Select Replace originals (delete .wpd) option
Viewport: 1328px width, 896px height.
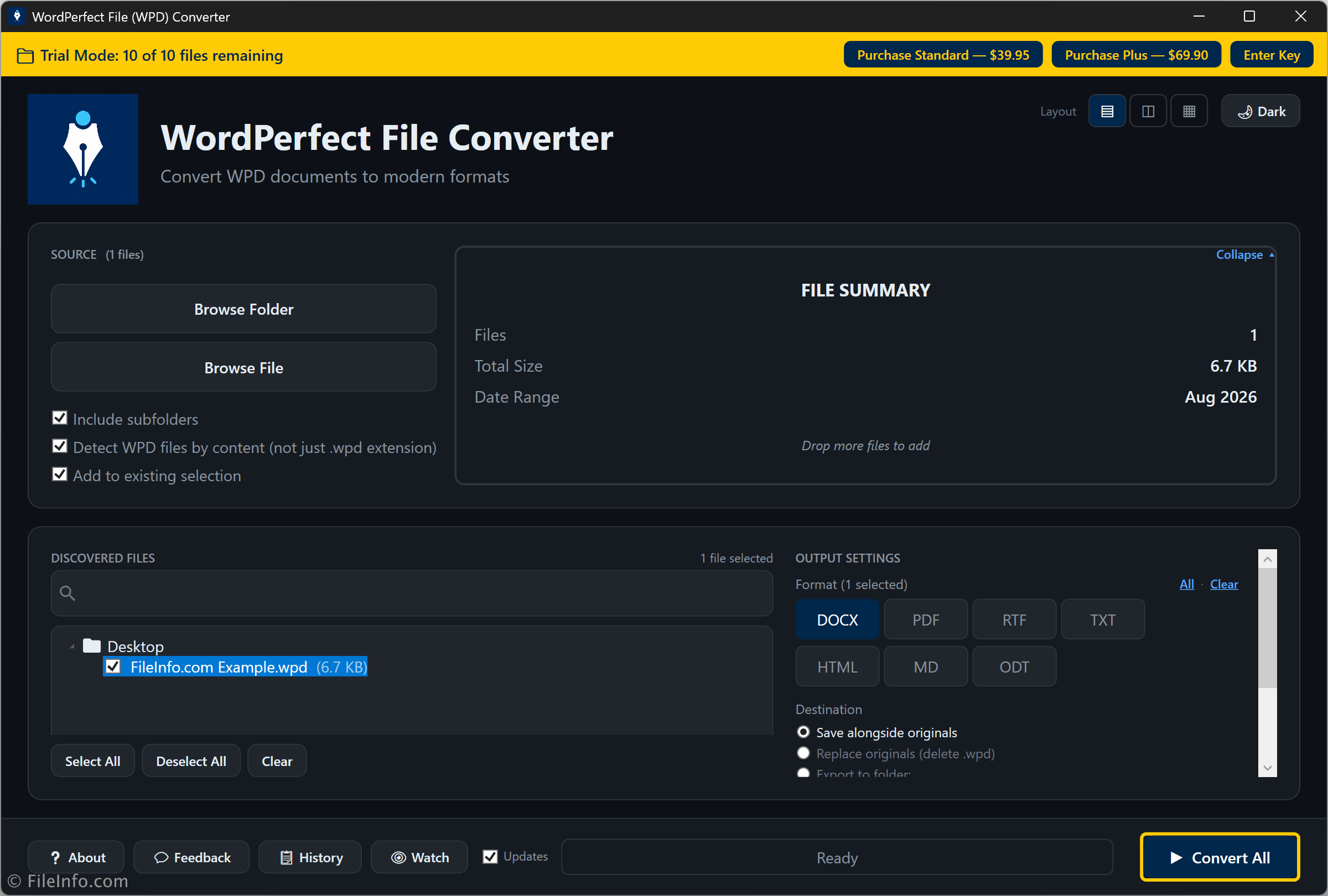(803, 753)
